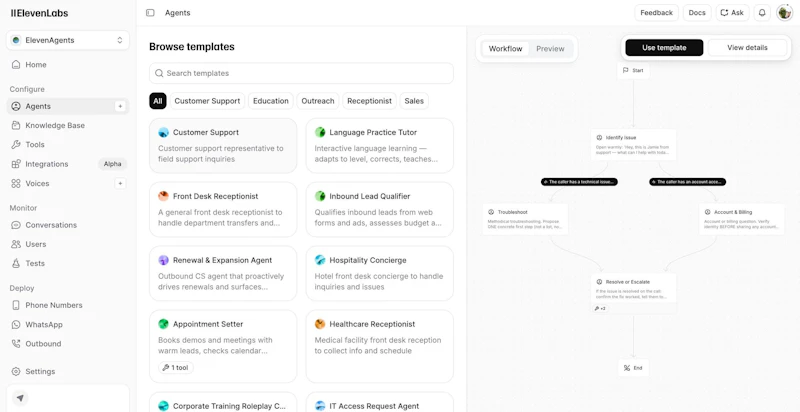Click the Alpha badge beside Integrations
The image size is (800, 412).
click(112, 164)
